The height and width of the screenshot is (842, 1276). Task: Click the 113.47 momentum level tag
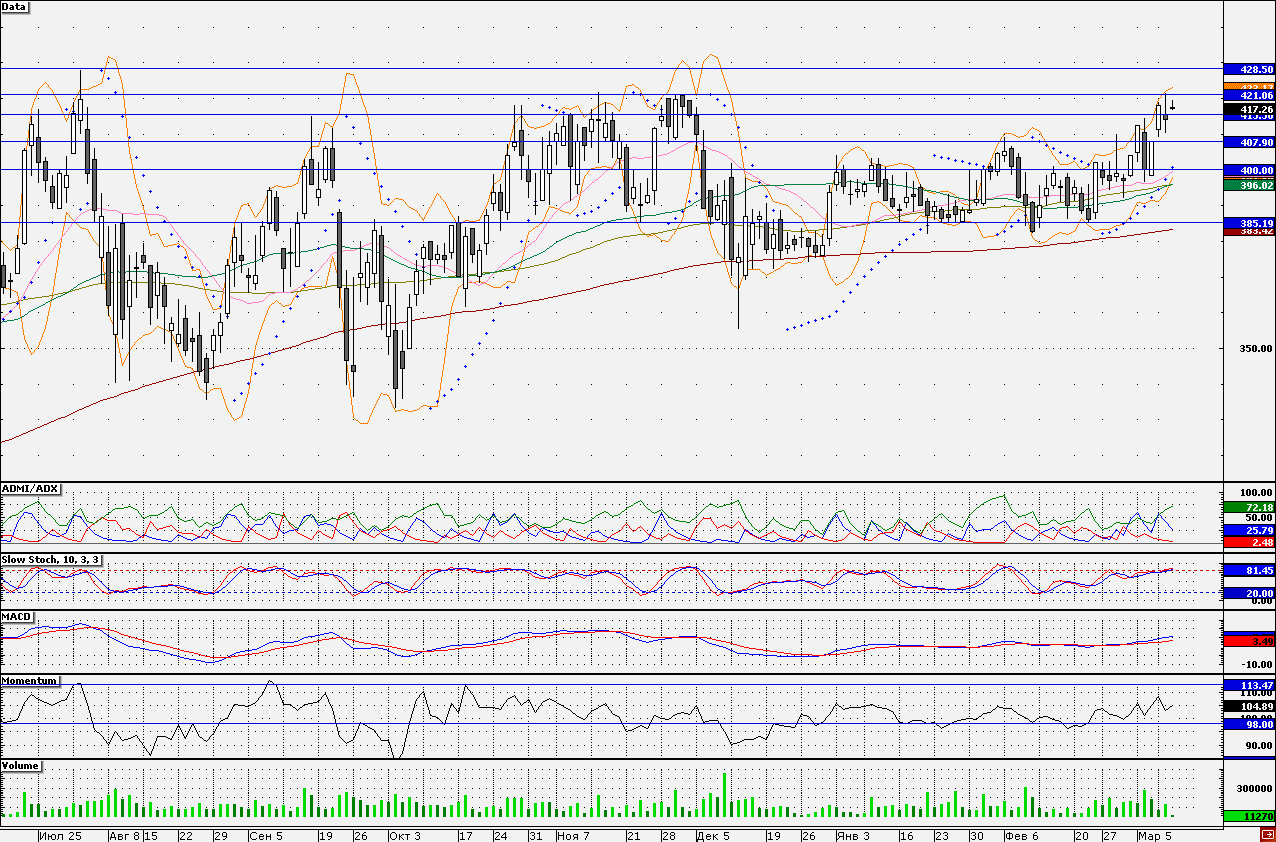(x=1250, y=684)
